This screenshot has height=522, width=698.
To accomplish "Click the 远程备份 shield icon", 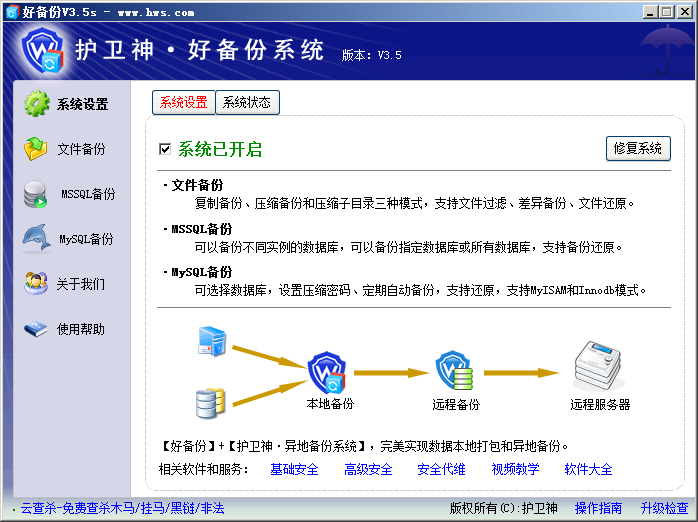I will [454, 370].
